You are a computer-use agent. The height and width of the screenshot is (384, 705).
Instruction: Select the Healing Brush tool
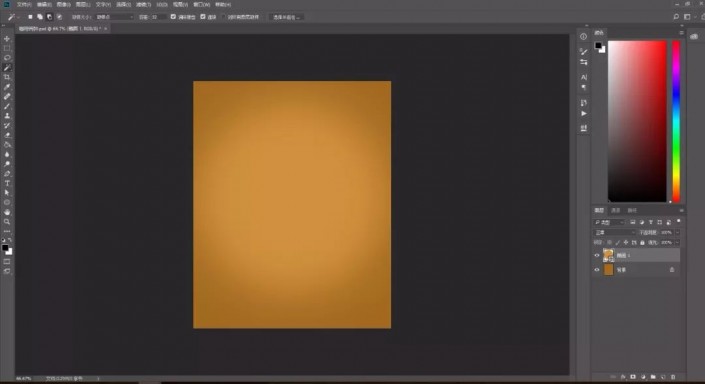pos(7,97)
